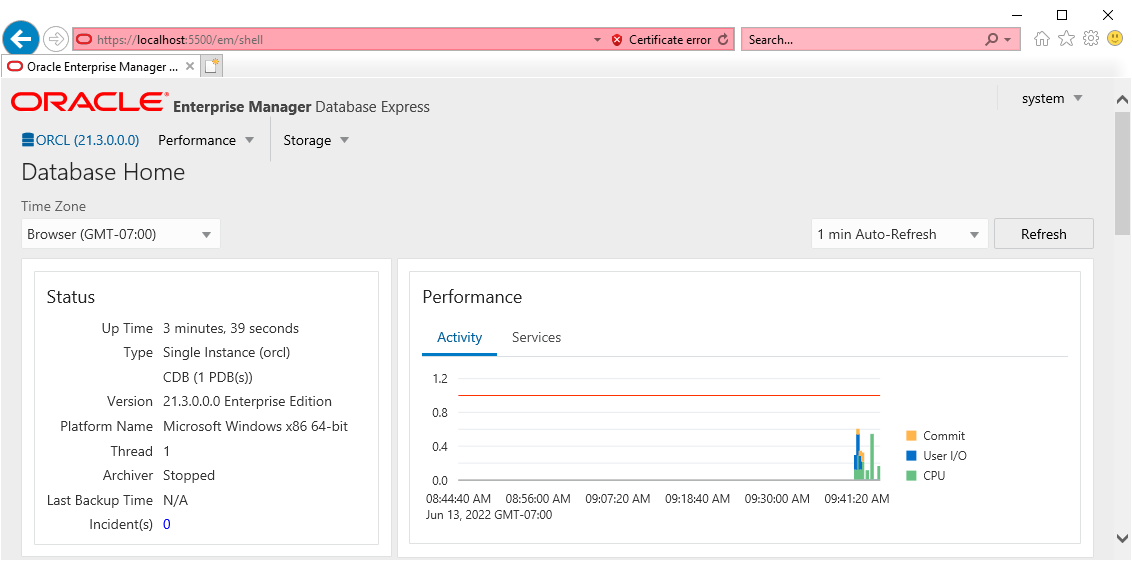Maximize the browser window

pos(1062,14)
